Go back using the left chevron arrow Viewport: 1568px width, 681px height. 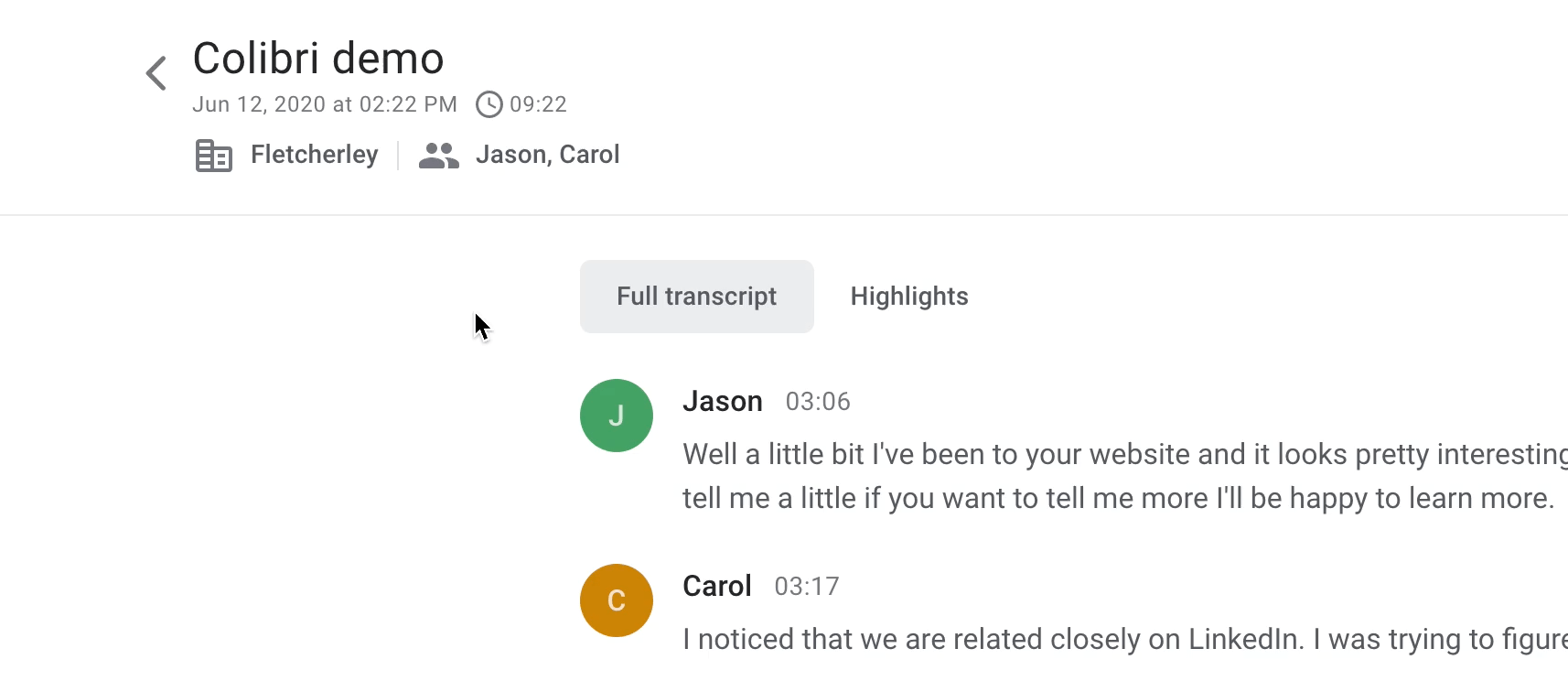156,73
